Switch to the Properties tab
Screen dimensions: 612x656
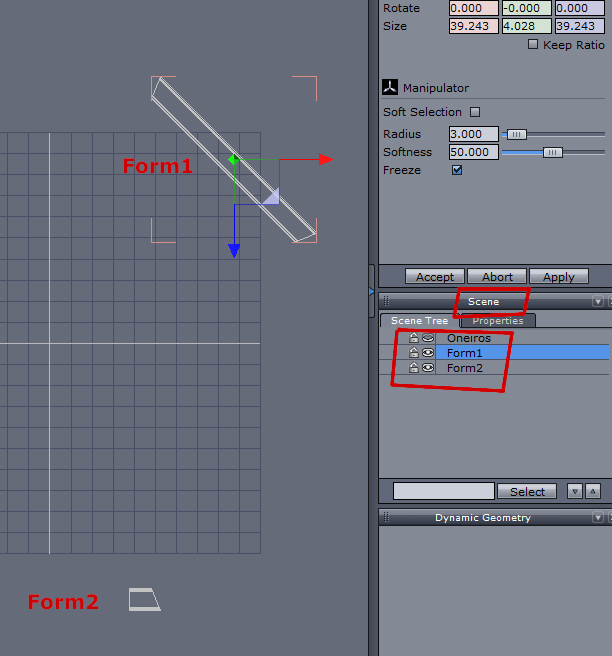498,320
